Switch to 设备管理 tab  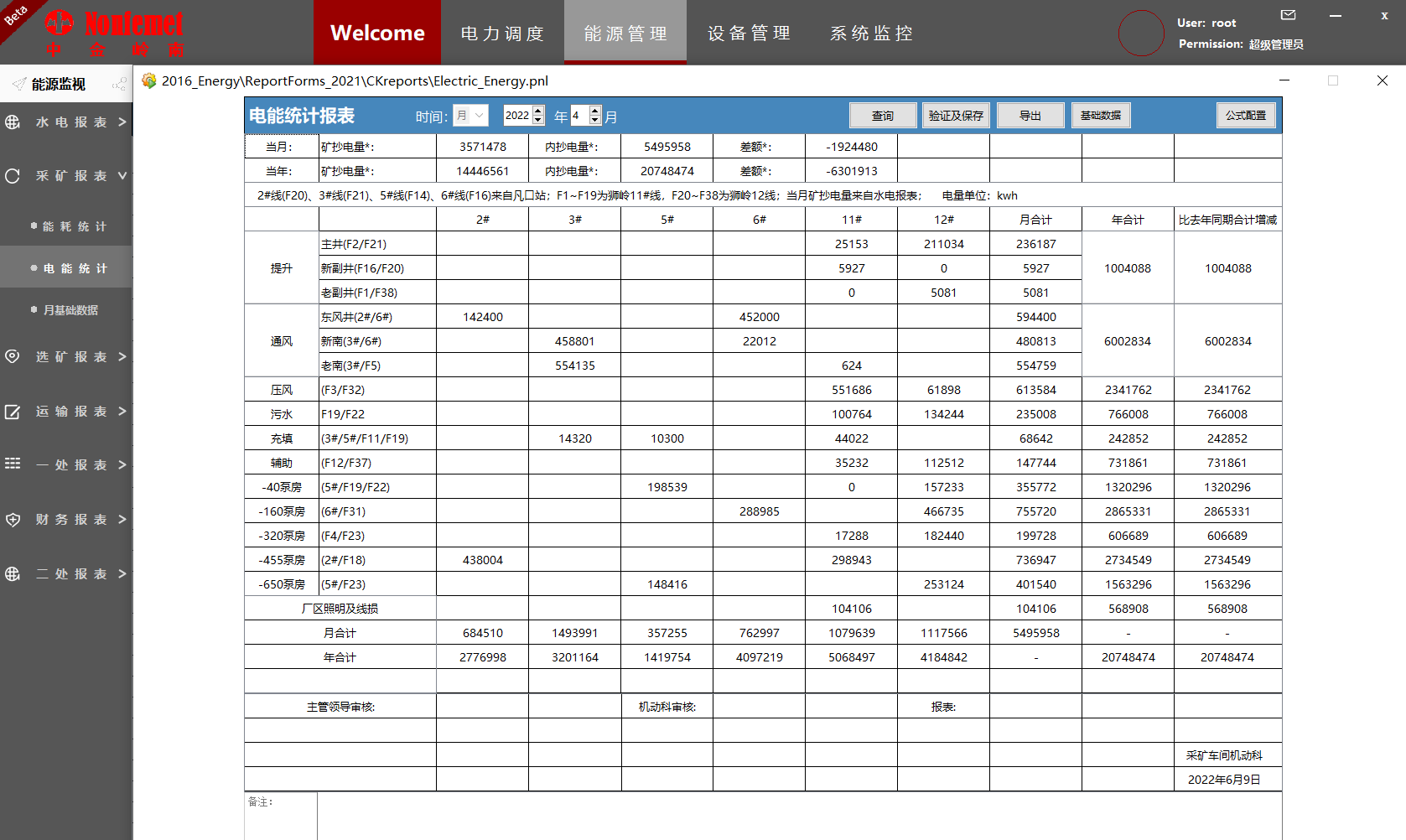pos(749,33)
